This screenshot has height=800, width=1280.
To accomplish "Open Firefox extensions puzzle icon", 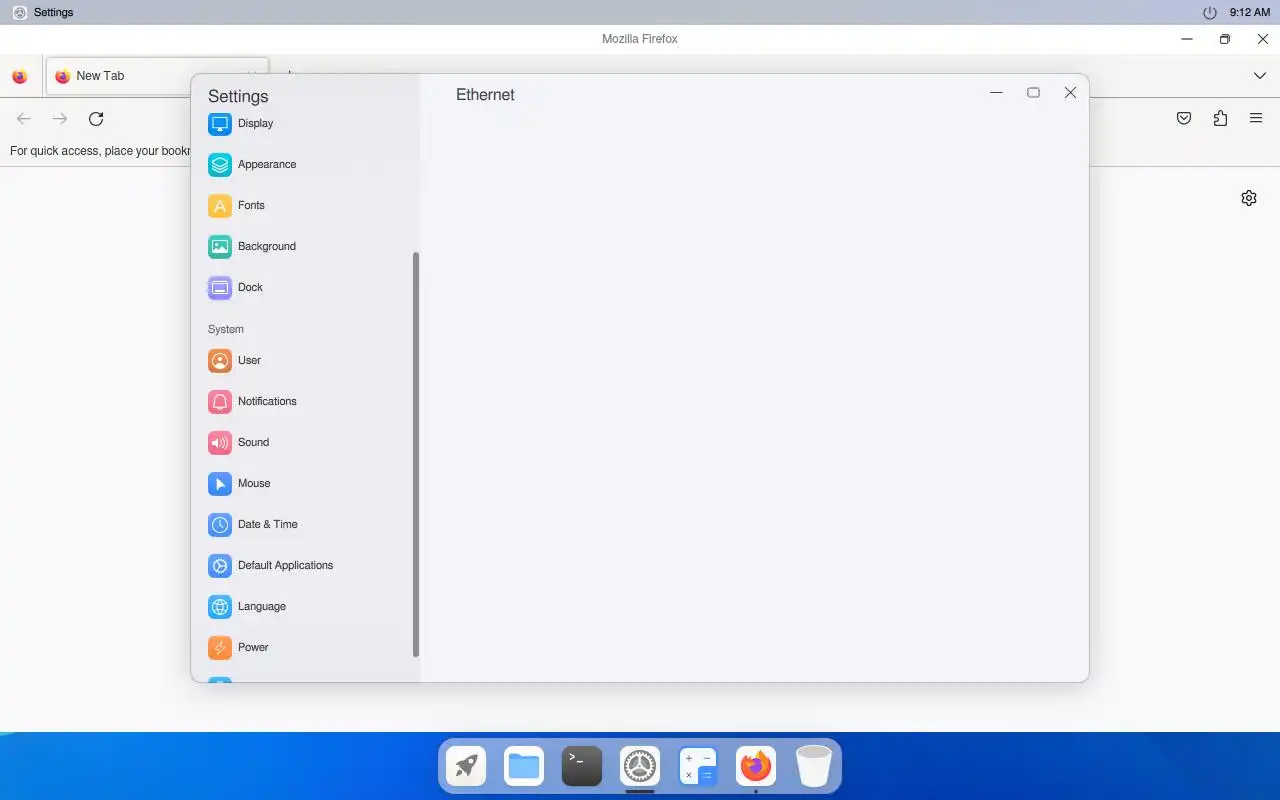I will [x=1220, y=119].
